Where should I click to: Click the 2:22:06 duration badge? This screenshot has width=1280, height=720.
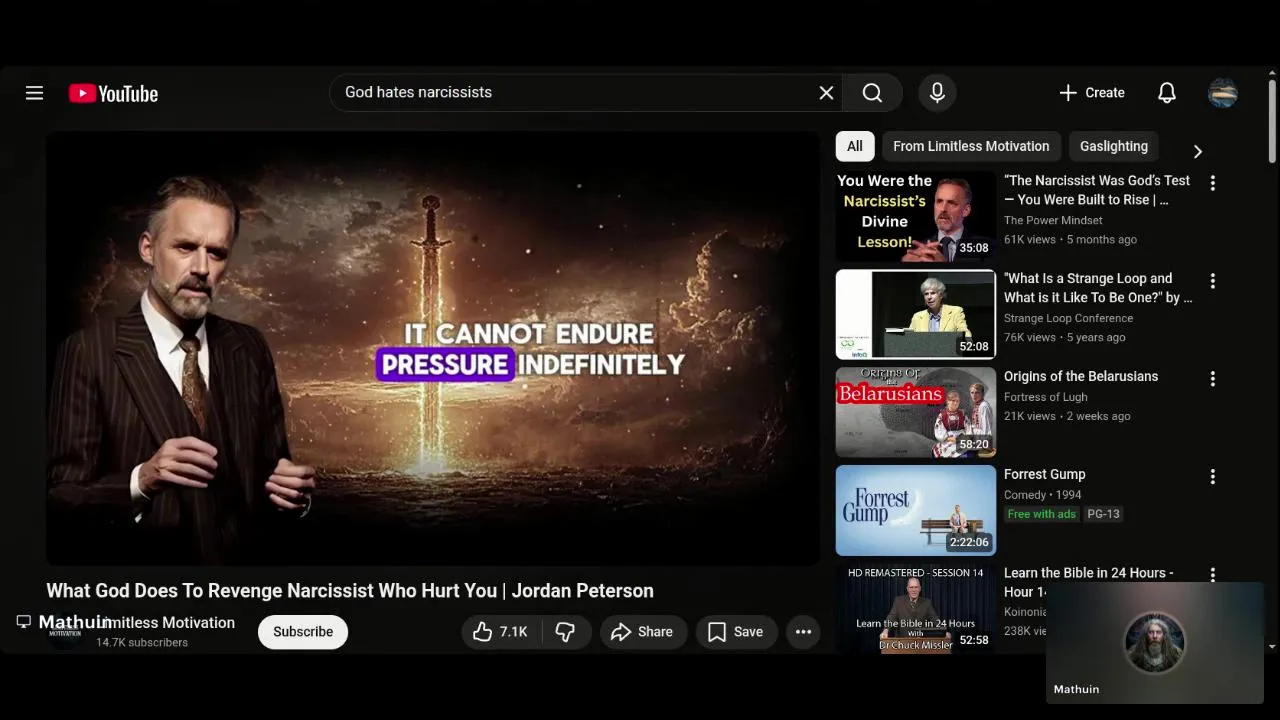pyautogui.click(x=969, y=542)
